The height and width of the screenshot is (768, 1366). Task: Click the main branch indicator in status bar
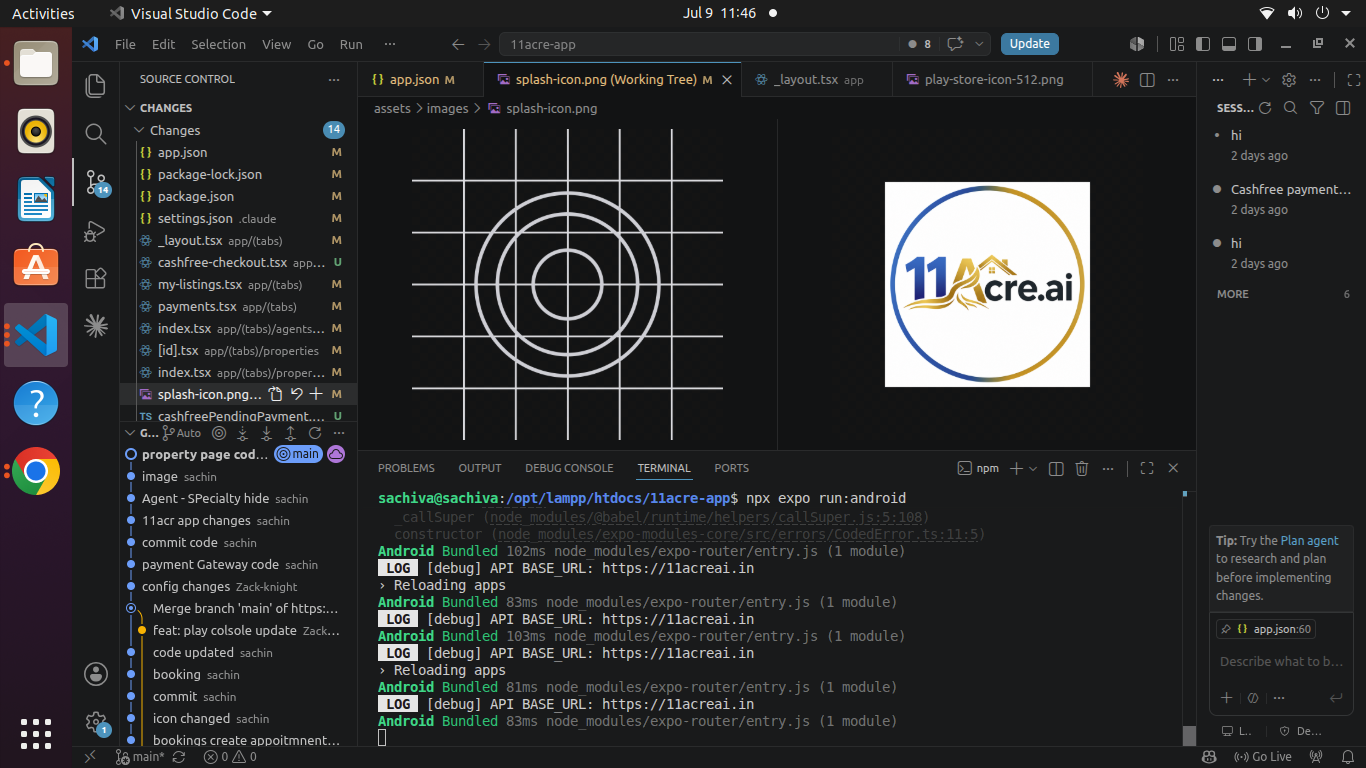(x=140, y=757)
